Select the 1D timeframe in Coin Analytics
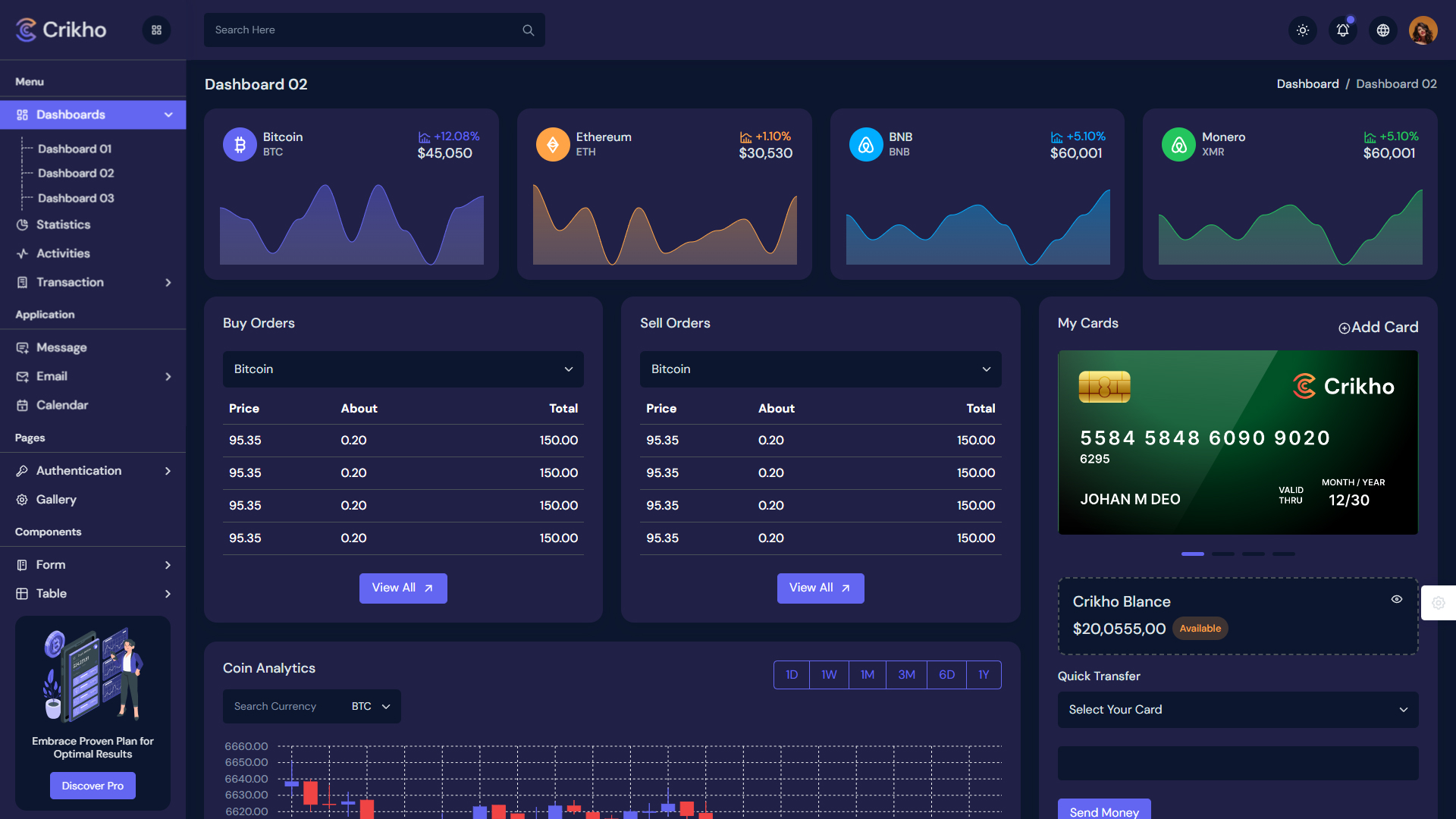Screen dimensions: 1456x819 pyautogui.click(x=791, y=674)
